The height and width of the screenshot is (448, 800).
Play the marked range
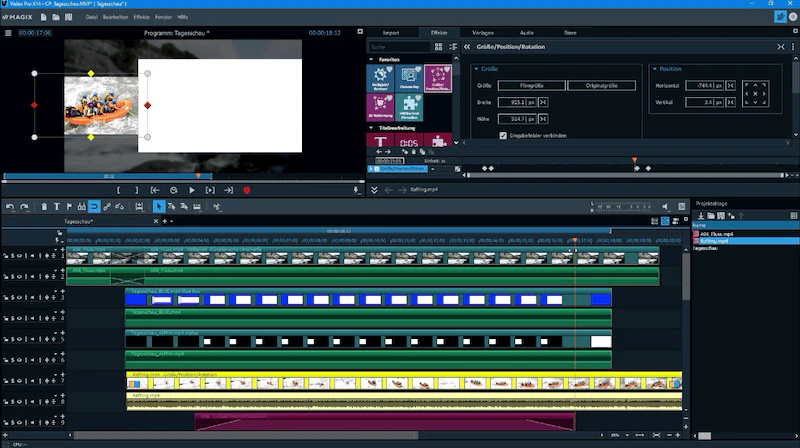click(210, 190)
